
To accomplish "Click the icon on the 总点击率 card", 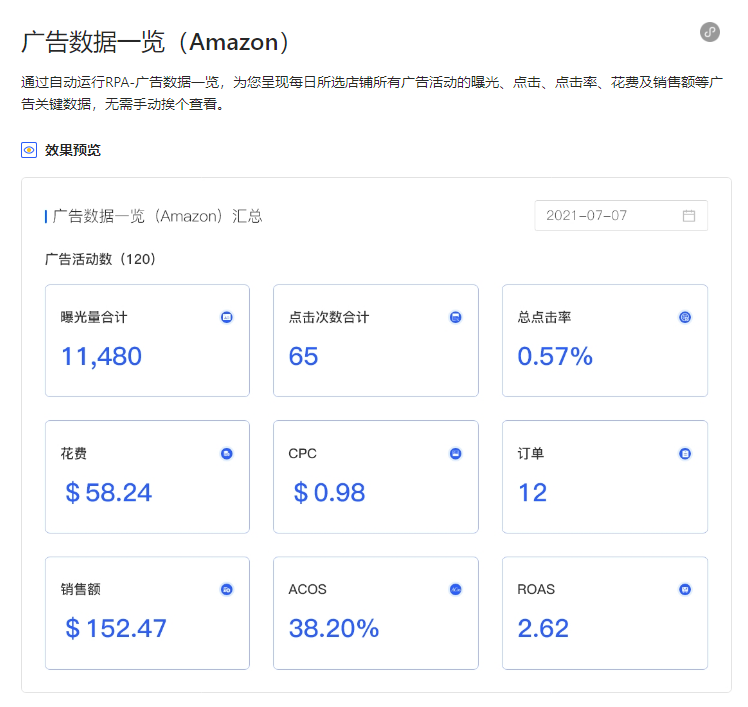I will (685, 317).
